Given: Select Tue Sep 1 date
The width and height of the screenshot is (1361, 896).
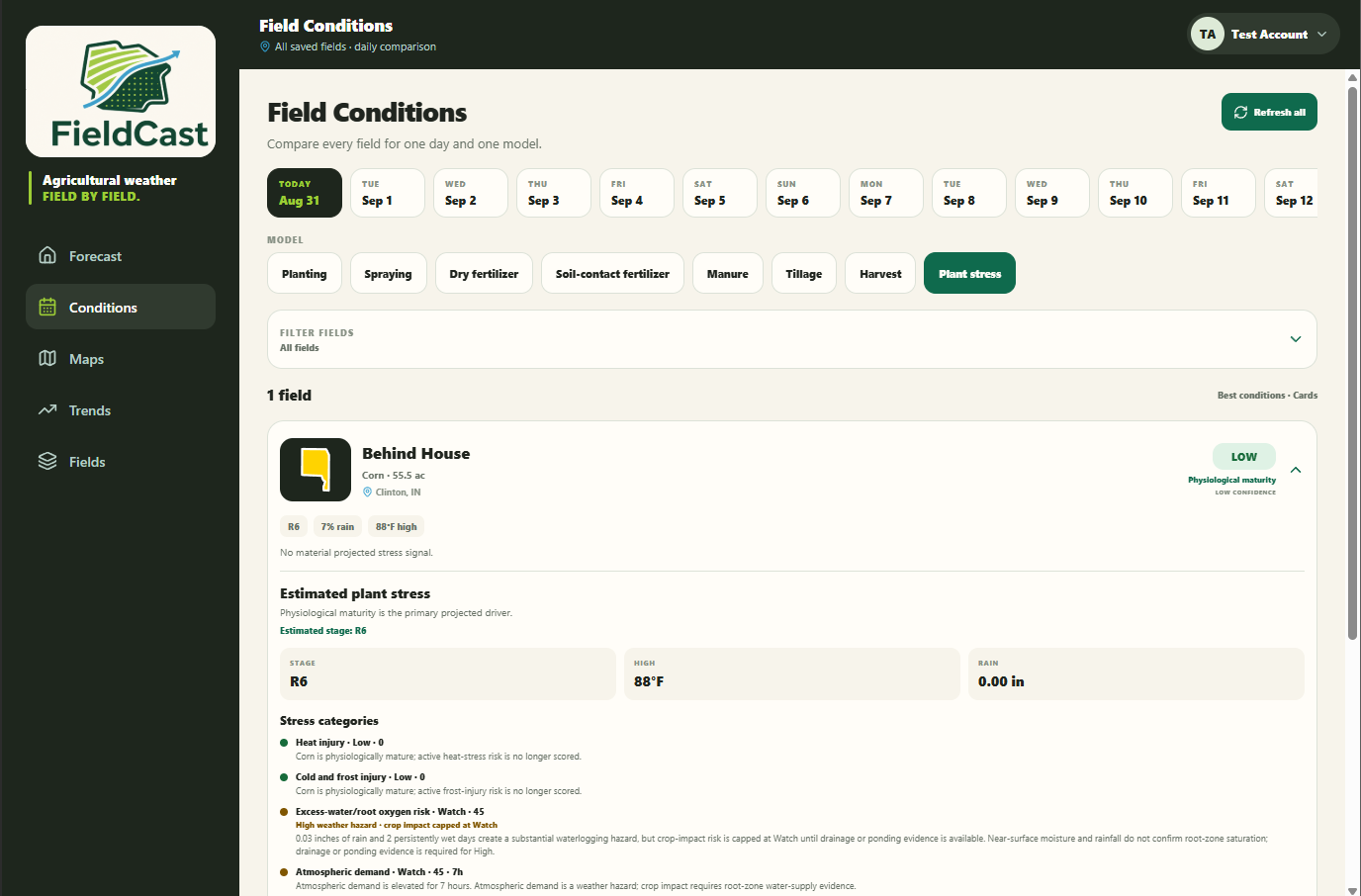Looking at the screenshot, I should click(x=388, y=192).
